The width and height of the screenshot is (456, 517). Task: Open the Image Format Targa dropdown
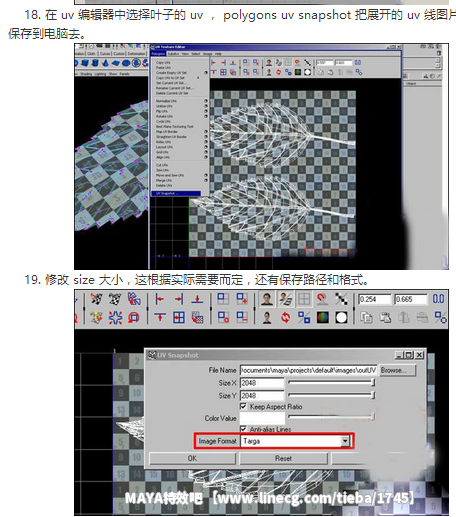coord(295,441)
